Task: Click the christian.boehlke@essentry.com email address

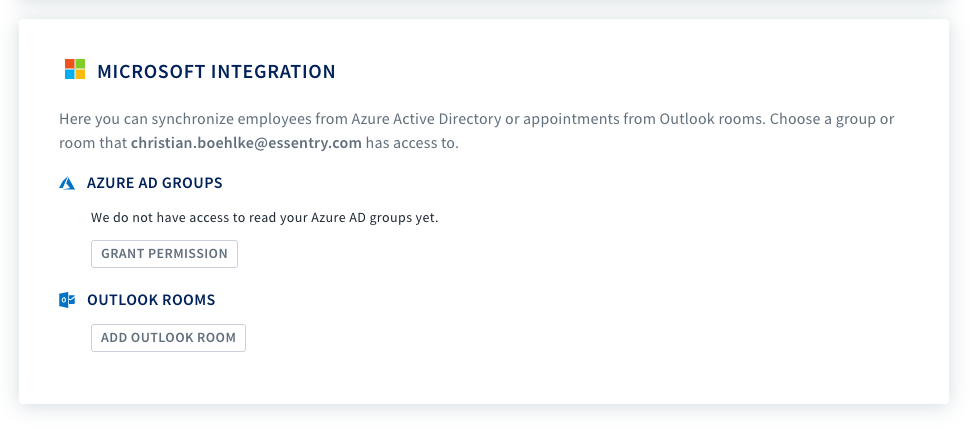Action: [246, 143]
